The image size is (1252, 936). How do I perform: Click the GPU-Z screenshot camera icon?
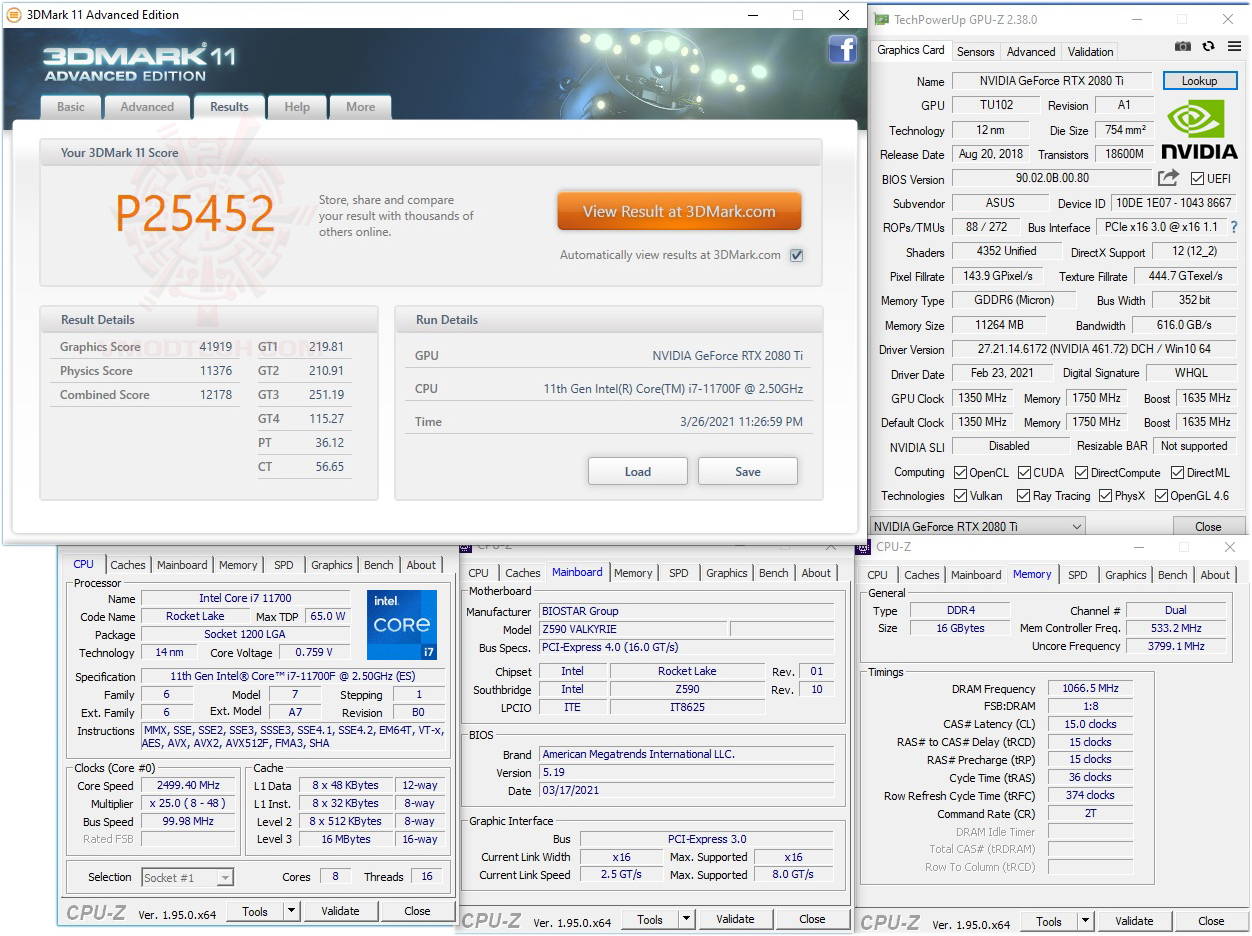tap(1183, 47)
